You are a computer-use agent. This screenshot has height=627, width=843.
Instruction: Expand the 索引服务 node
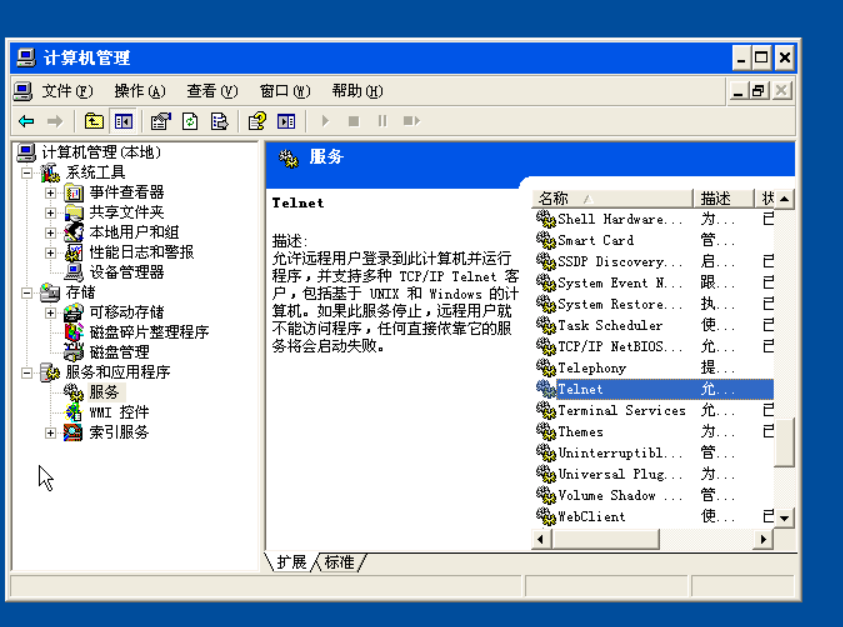point(51,433)
